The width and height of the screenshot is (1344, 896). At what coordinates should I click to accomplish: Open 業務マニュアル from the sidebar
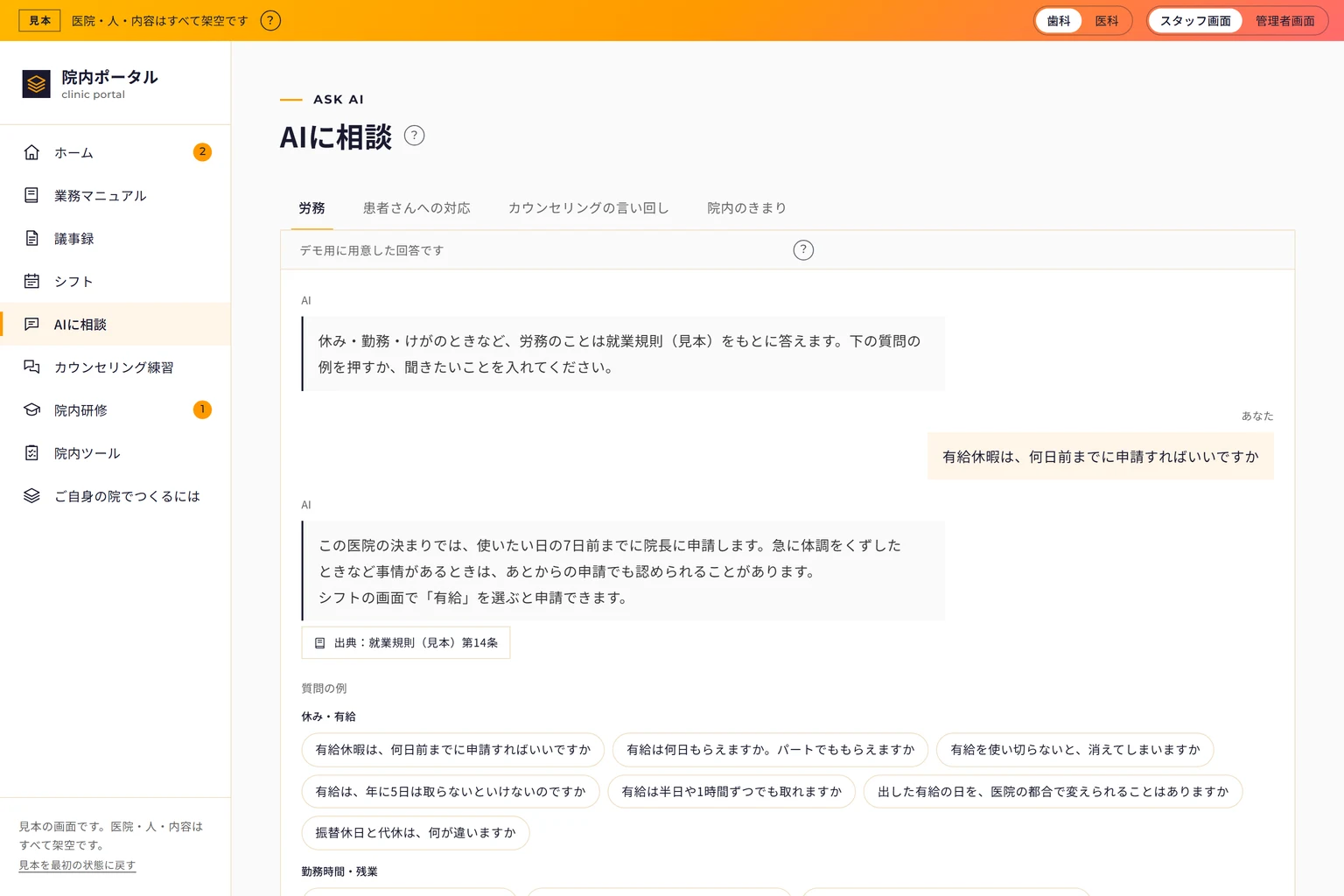pos(115,195)
